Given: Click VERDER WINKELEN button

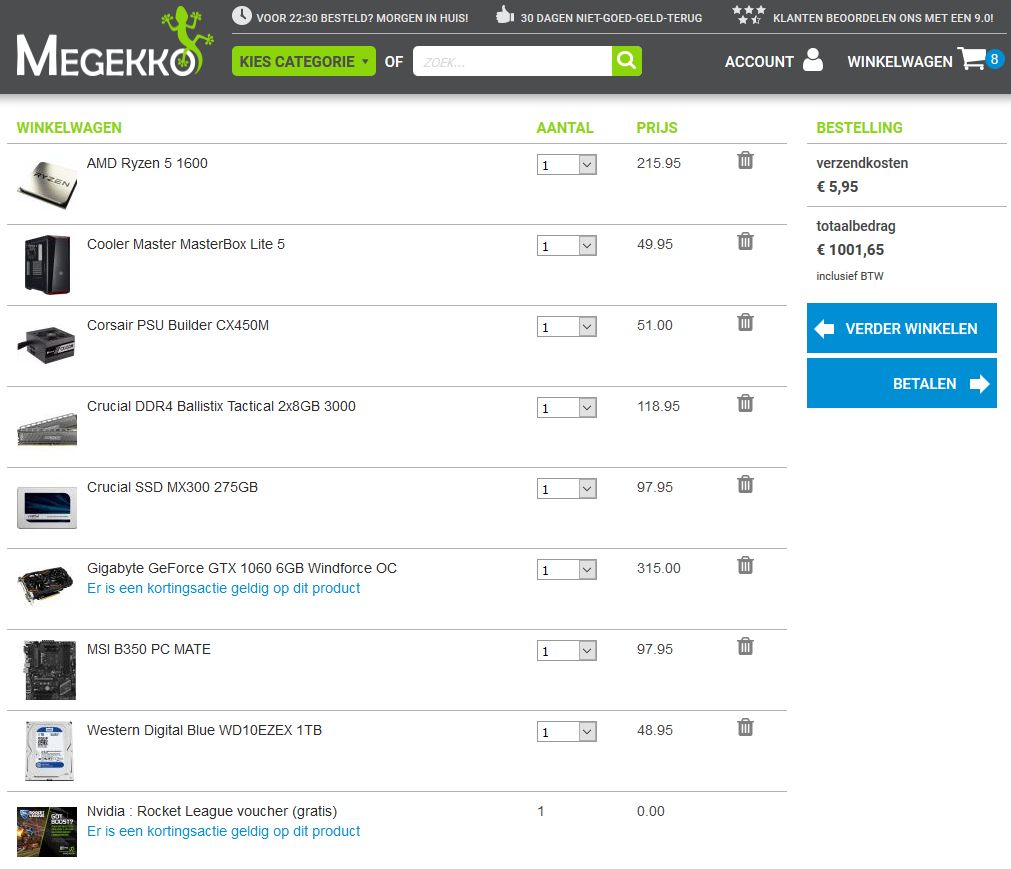Looking at the screenshot, I should pos(901,328).
